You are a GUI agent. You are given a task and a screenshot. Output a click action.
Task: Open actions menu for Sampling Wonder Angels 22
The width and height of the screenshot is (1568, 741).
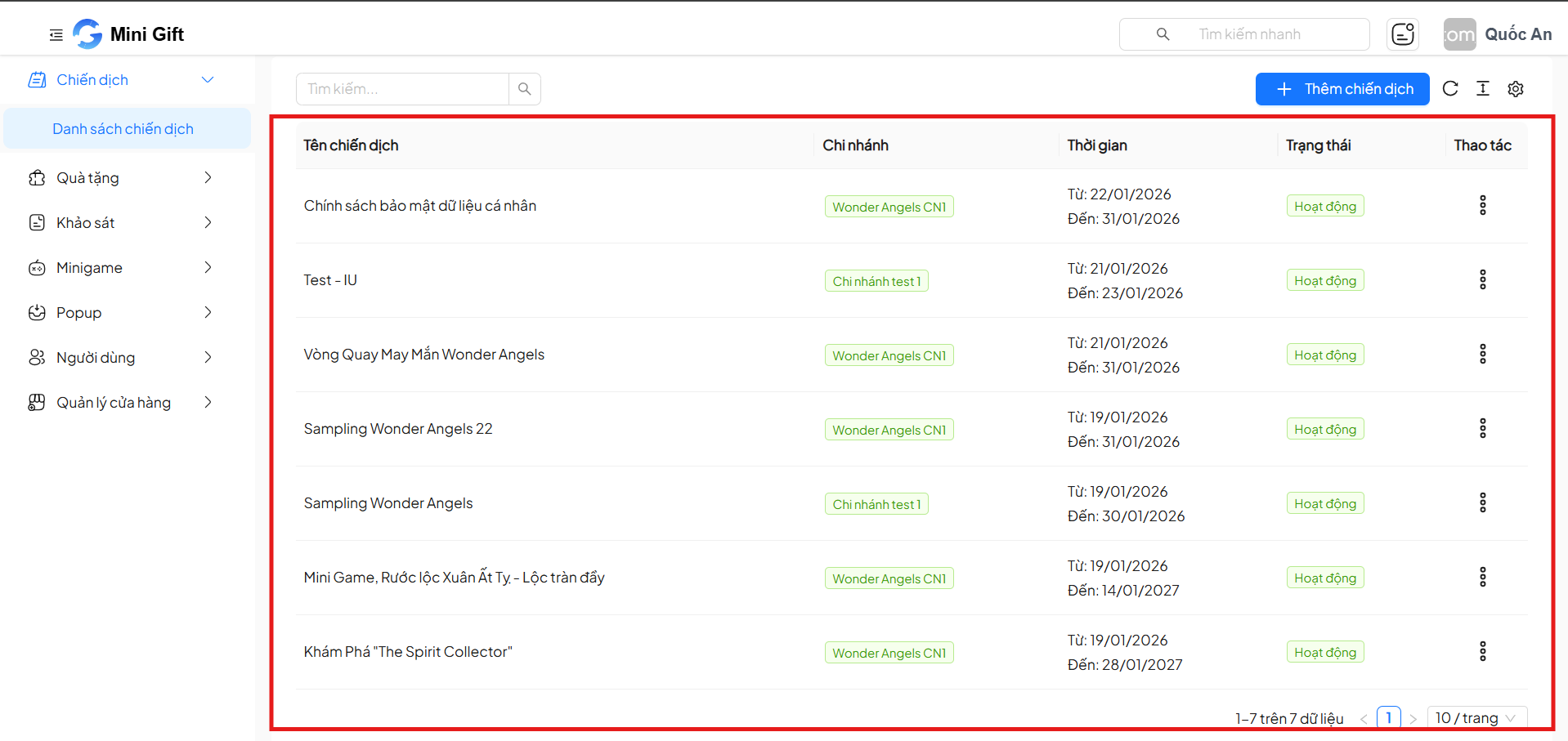coord(1482,429)
